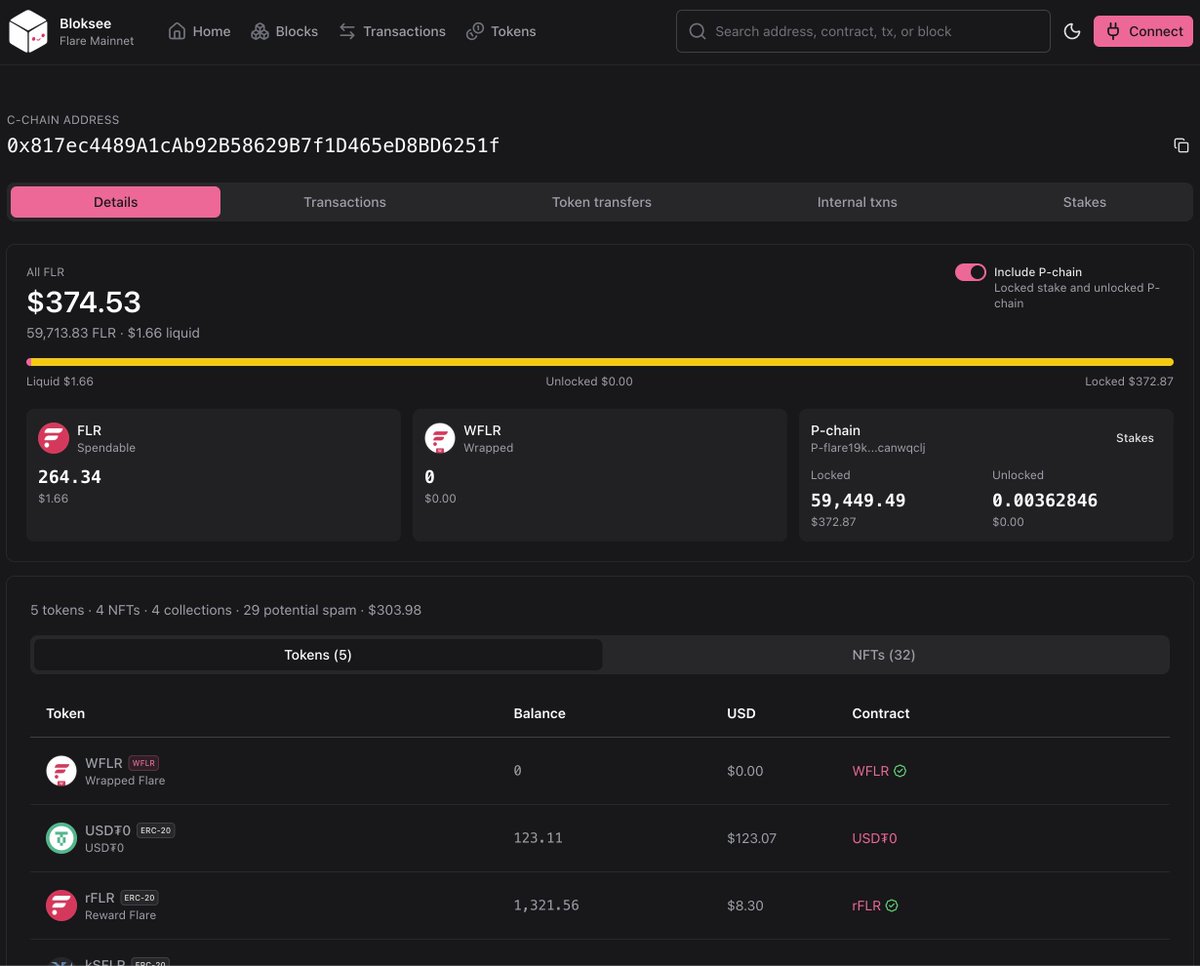Click the WFLR verified checkmark icon
The image size is (1200, 966).
900,771
